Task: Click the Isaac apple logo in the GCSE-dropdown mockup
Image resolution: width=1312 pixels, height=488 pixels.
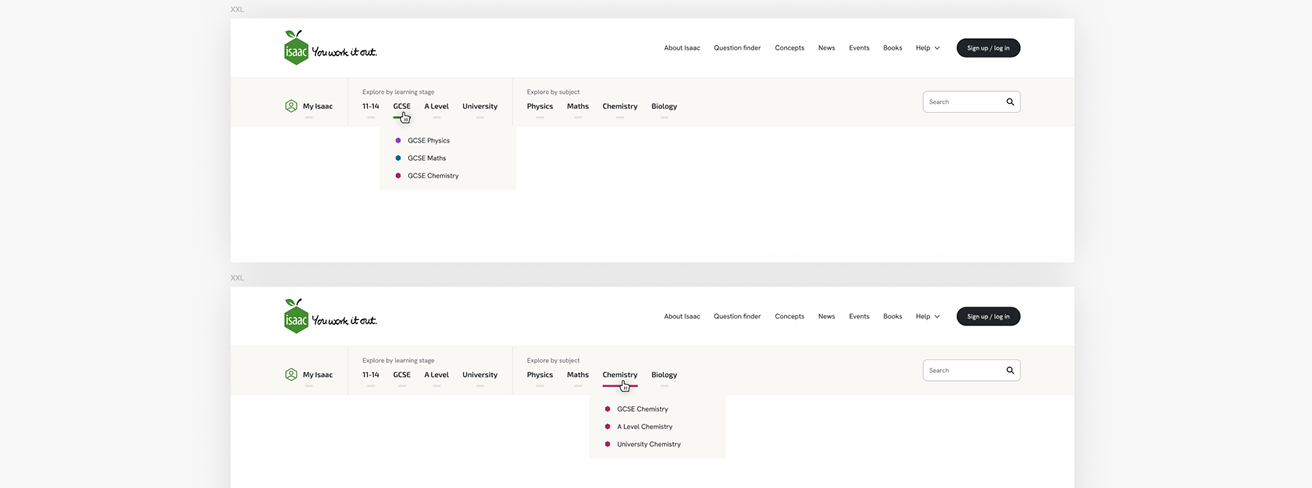Action: 296,47
